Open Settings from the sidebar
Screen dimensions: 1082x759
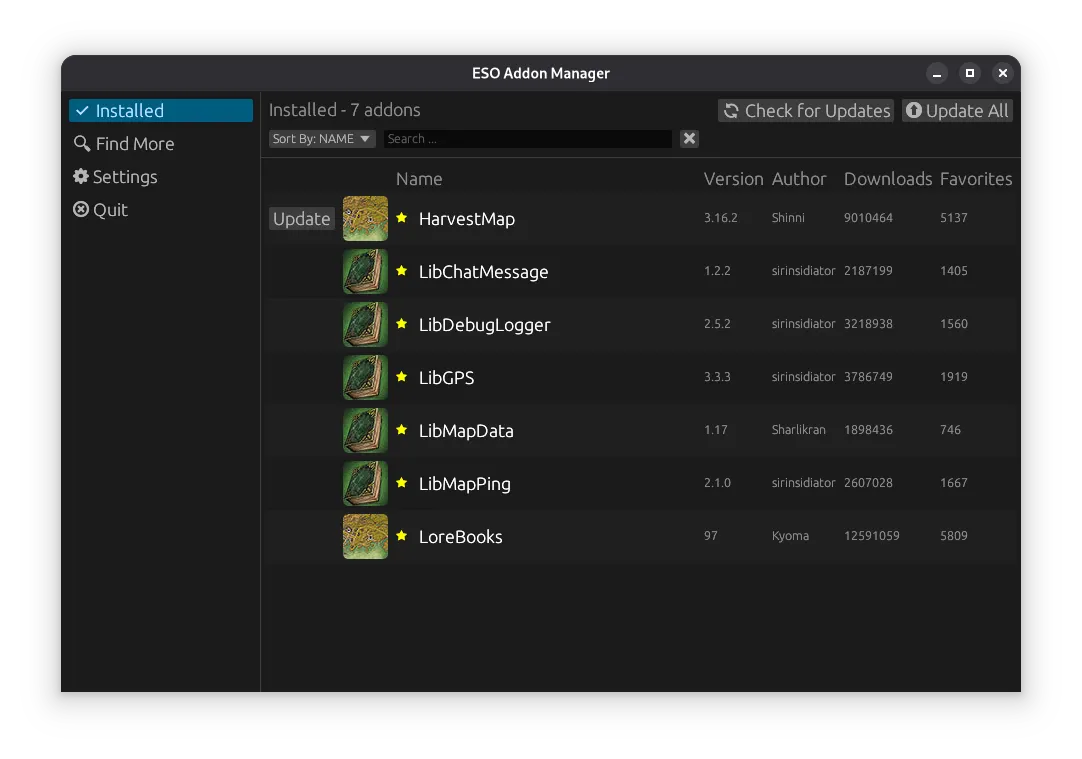(115, 177)
